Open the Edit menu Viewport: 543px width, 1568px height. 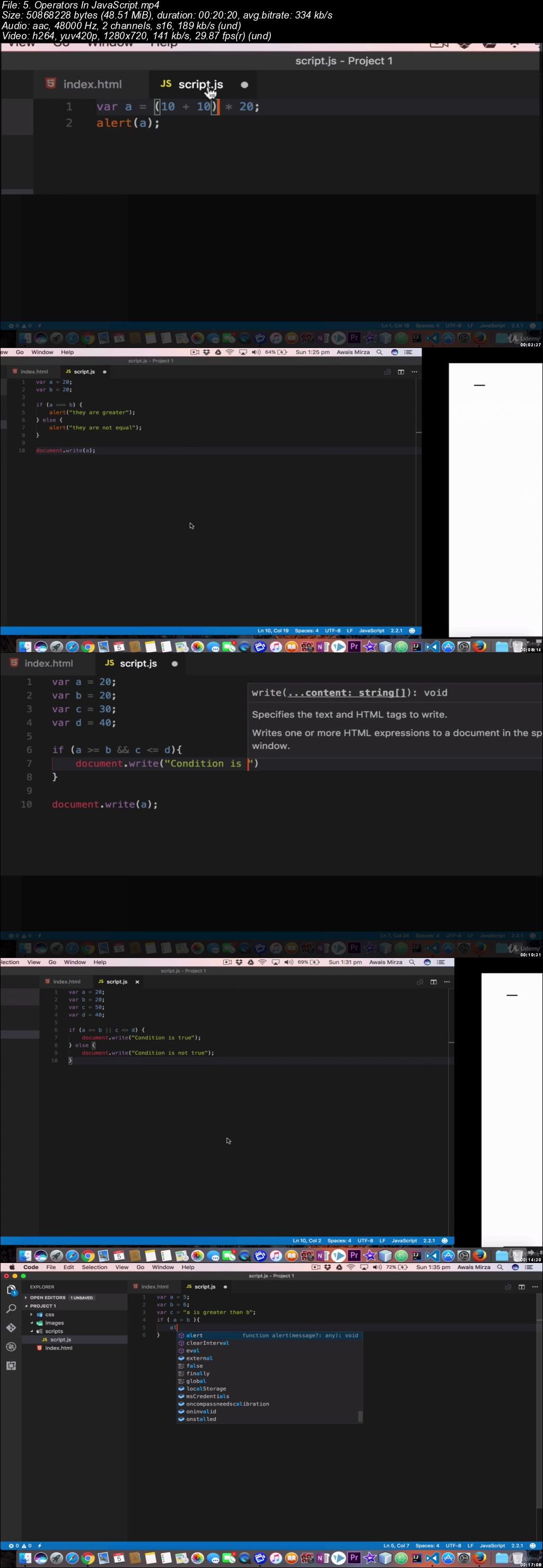tap(69, 1267)
